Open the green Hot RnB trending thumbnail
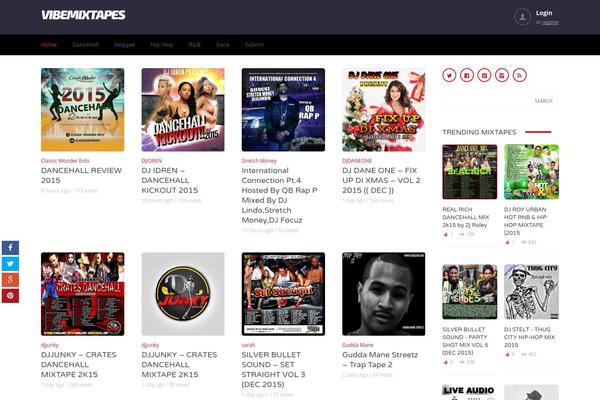This screenshot has width=600, height=400. (532, 172)
